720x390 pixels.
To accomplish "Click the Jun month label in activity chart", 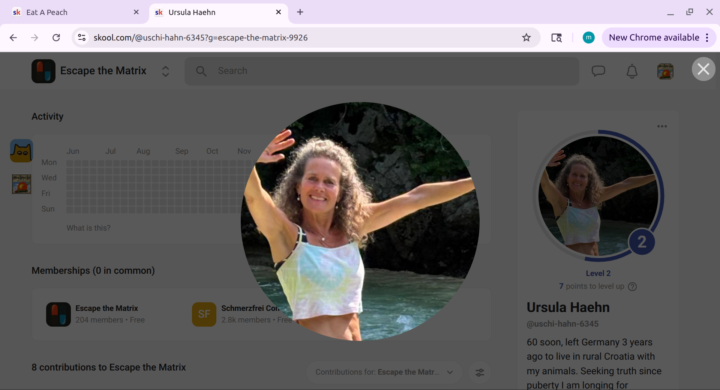I will (73, 151).
